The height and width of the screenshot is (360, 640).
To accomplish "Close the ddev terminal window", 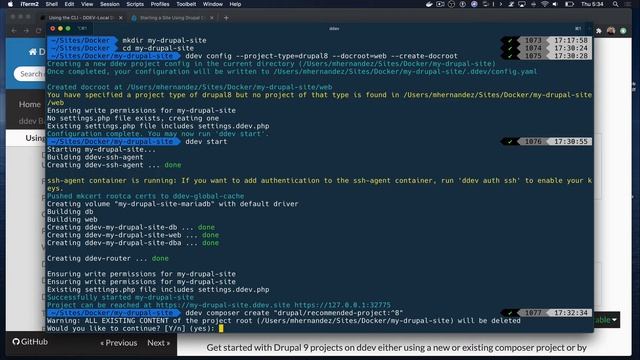I will click(52, 29).
